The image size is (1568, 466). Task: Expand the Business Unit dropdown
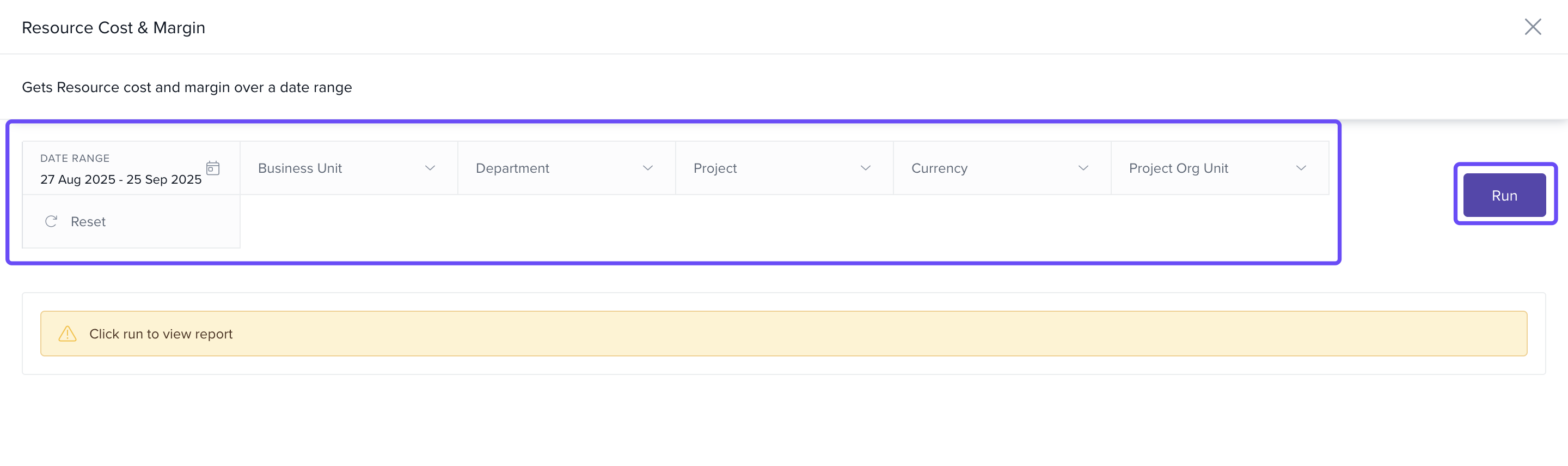tap(348, 168)
